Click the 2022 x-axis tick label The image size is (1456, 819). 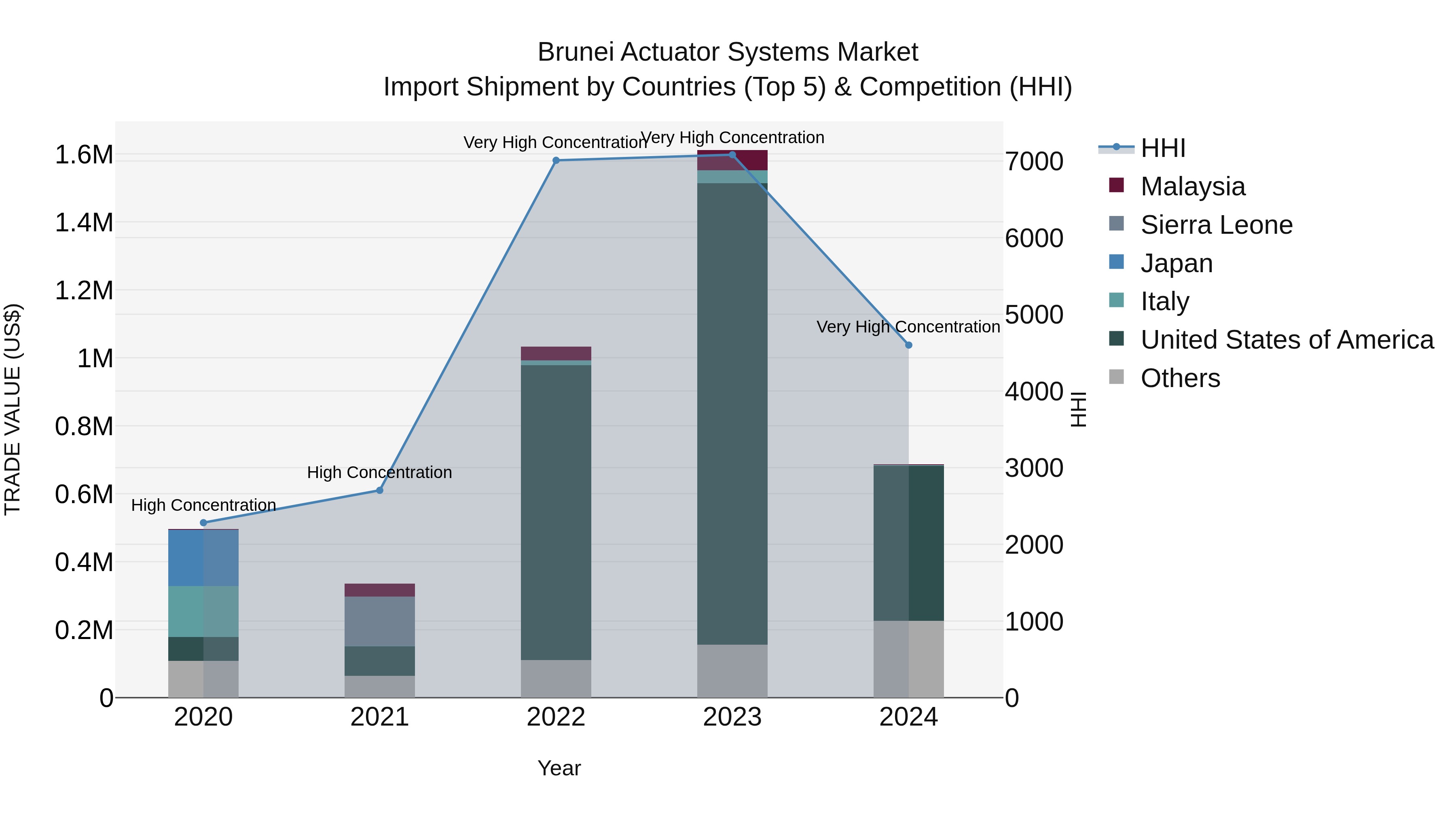pyautogui.click(x=556, y=717)
